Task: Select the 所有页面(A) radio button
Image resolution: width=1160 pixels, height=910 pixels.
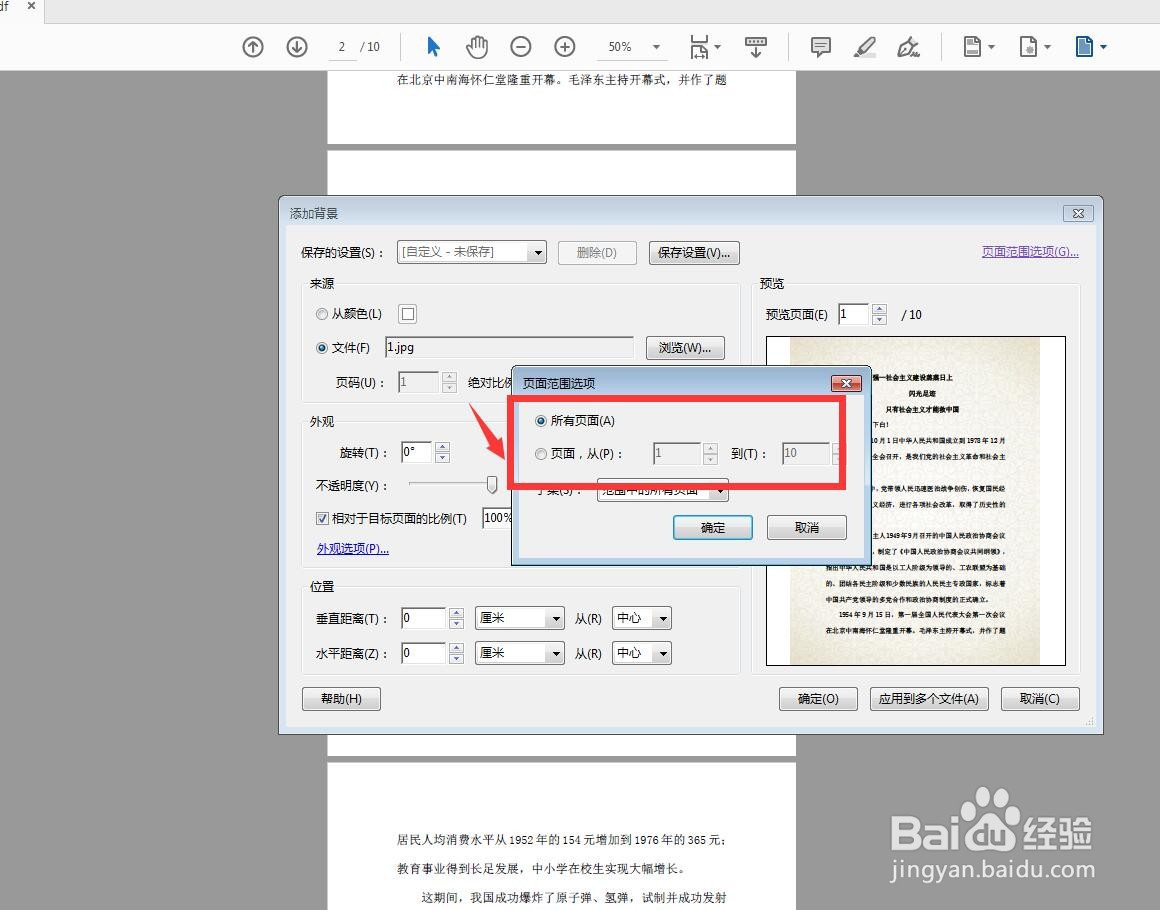Action: click(x=541, y=421)
